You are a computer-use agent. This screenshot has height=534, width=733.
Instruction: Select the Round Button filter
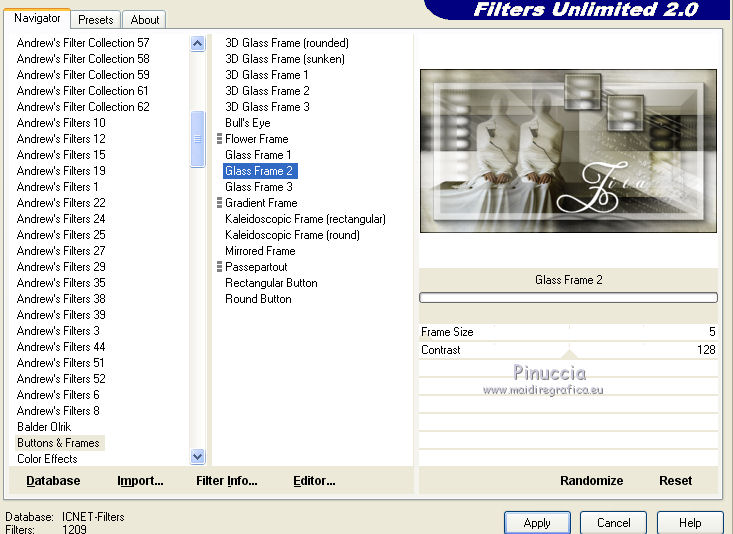pyautogui.click(x=258, y=299)
